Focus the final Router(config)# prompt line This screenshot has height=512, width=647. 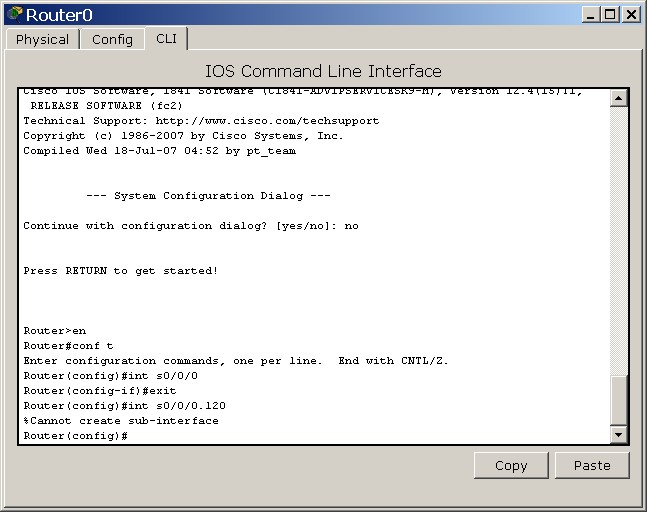coord(76,436)
